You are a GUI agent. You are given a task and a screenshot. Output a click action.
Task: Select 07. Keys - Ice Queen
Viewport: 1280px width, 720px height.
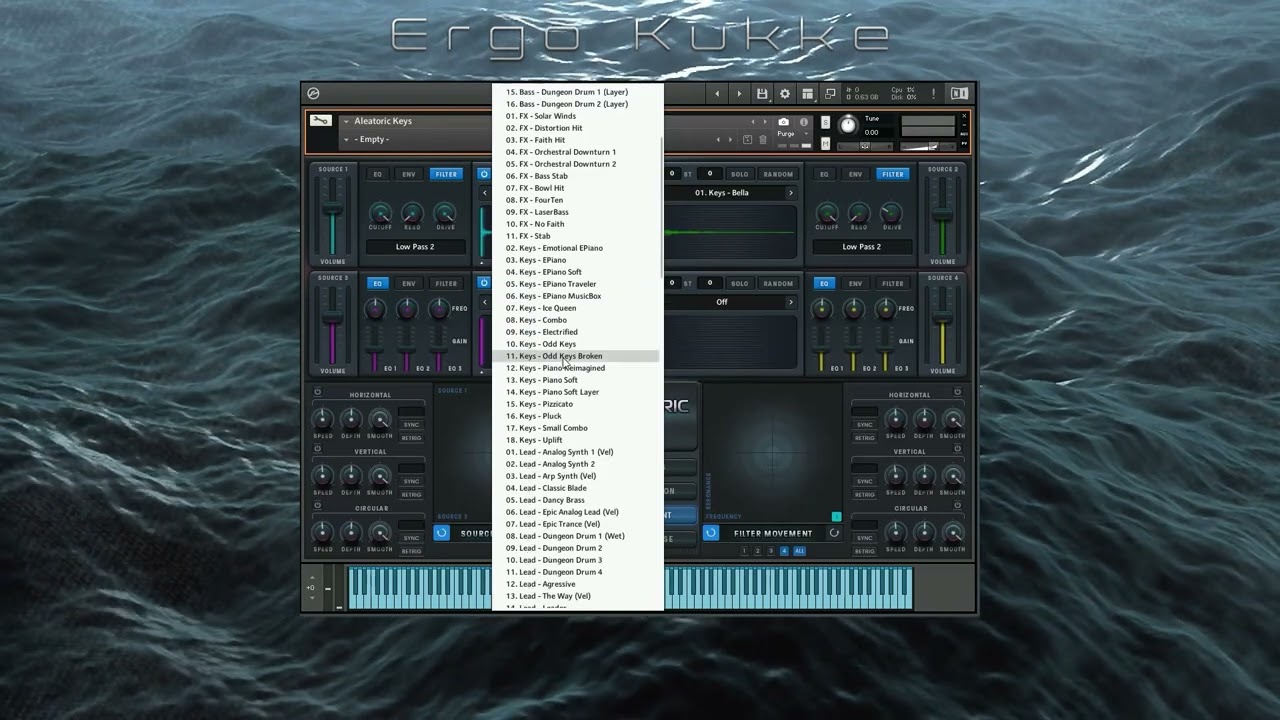(577, 308)
